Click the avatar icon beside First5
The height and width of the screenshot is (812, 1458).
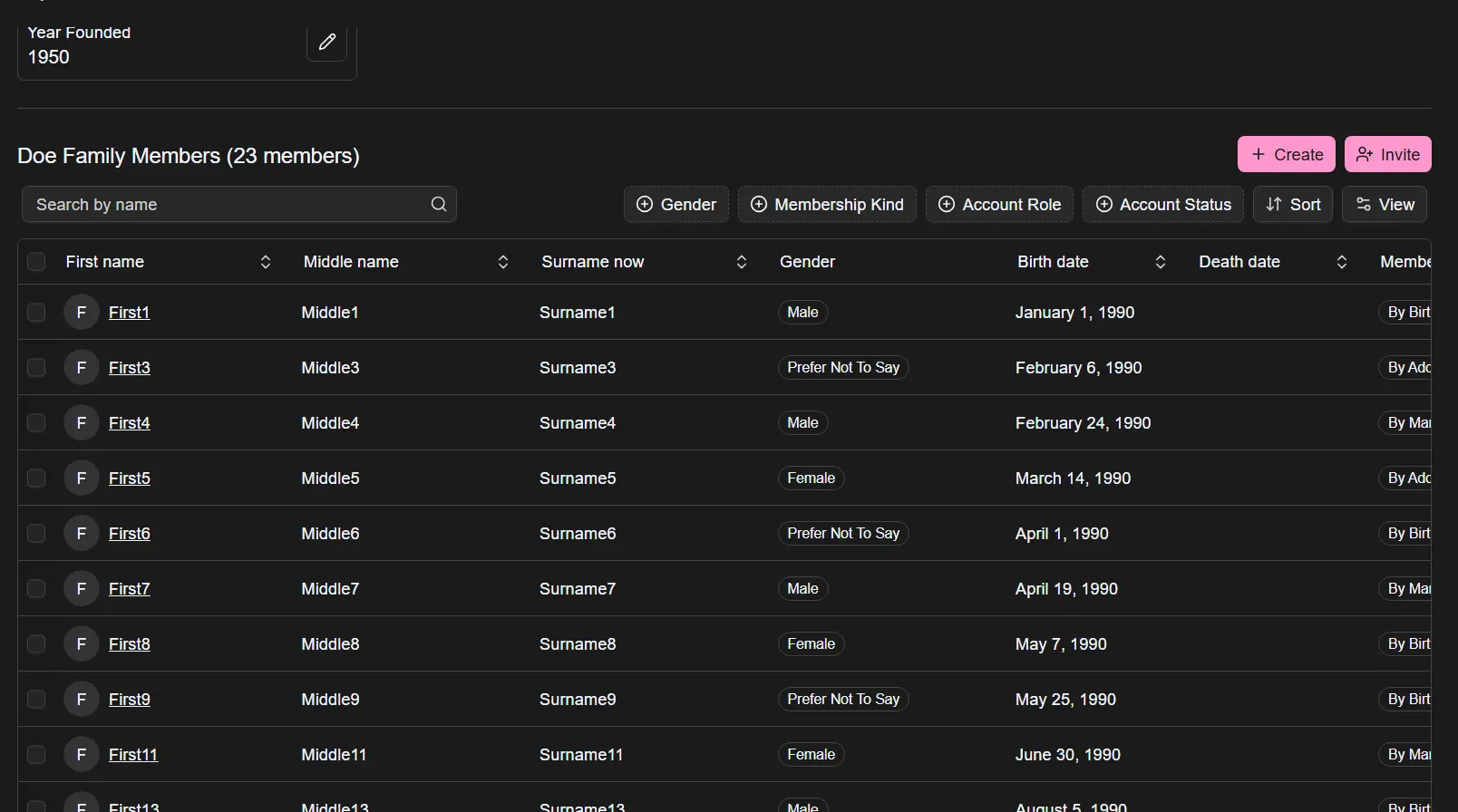pos(82,478)
